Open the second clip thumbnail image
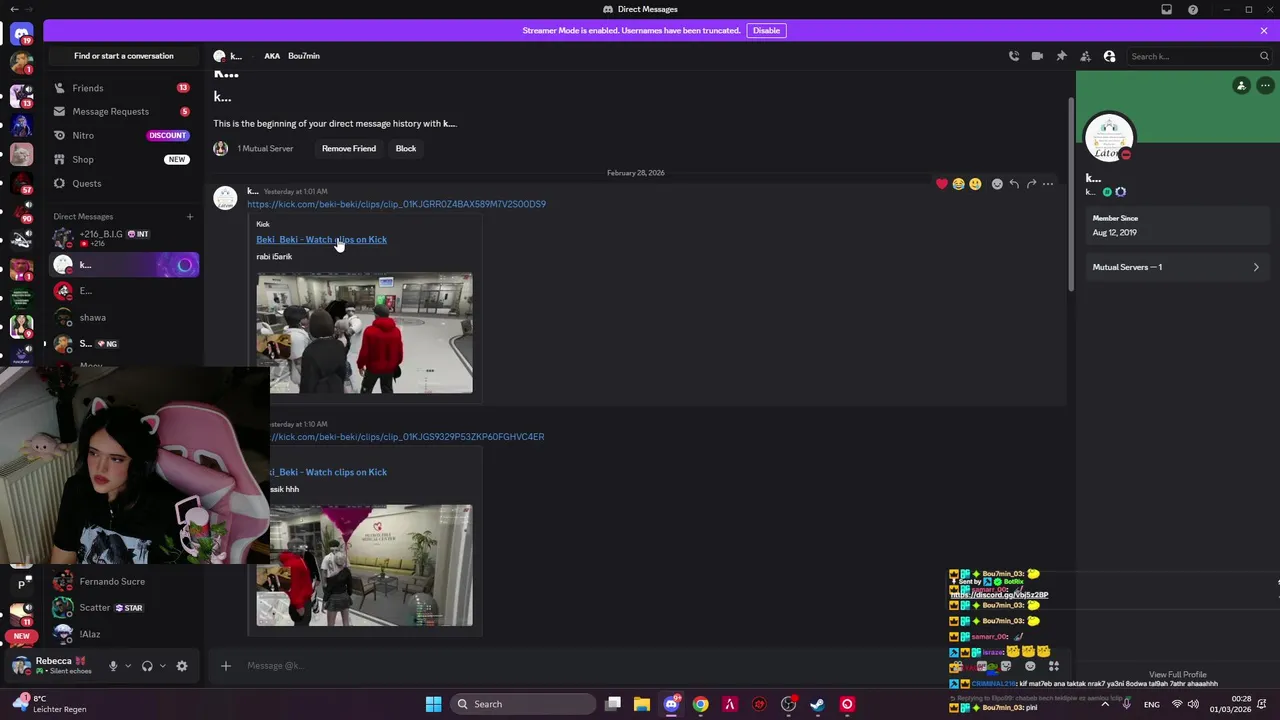This screenshot has height=720, width=1280. [x=364, y=566]
